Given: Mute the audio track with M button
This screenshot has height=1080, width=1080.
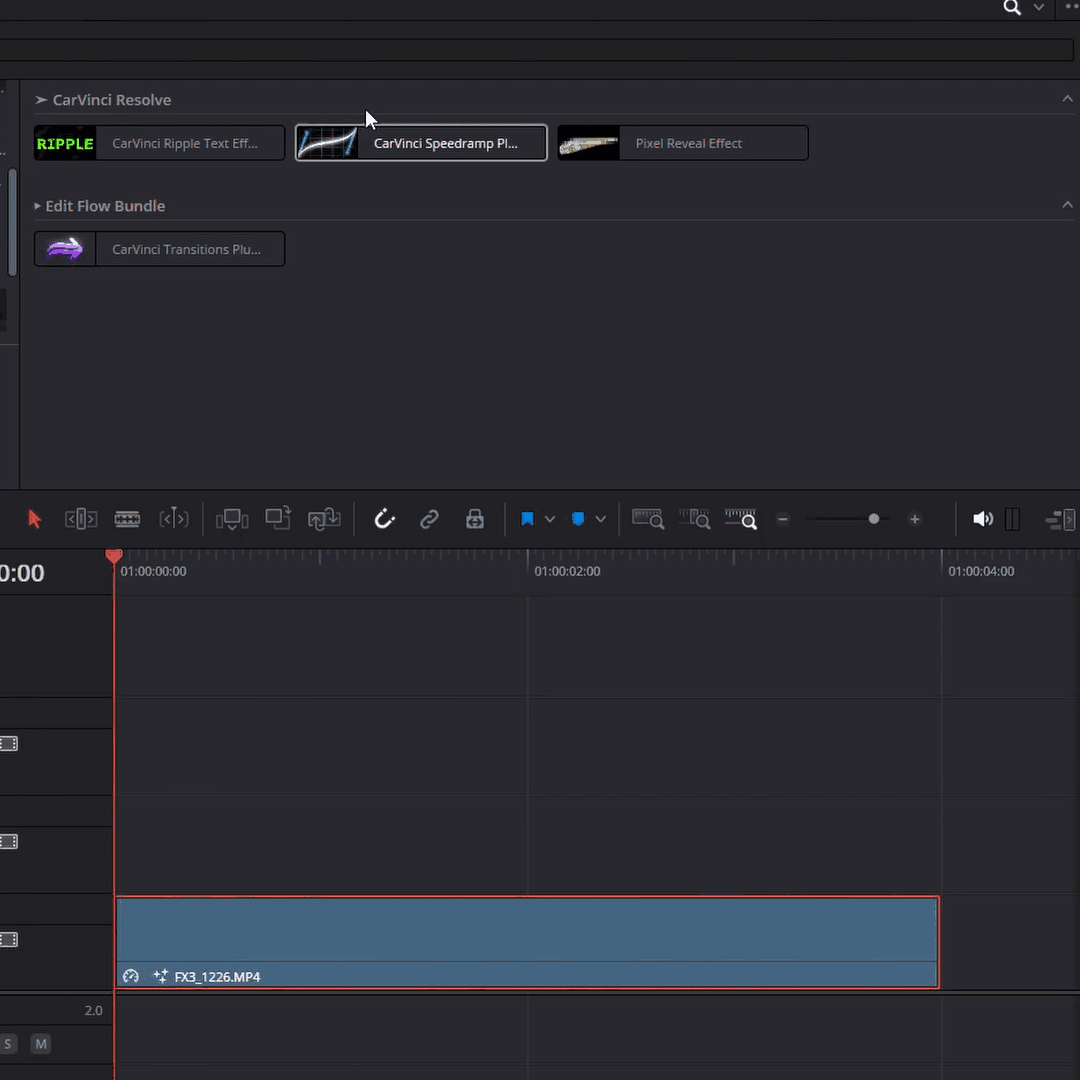Looking at the screenshot, I should tap(41, 1044).
